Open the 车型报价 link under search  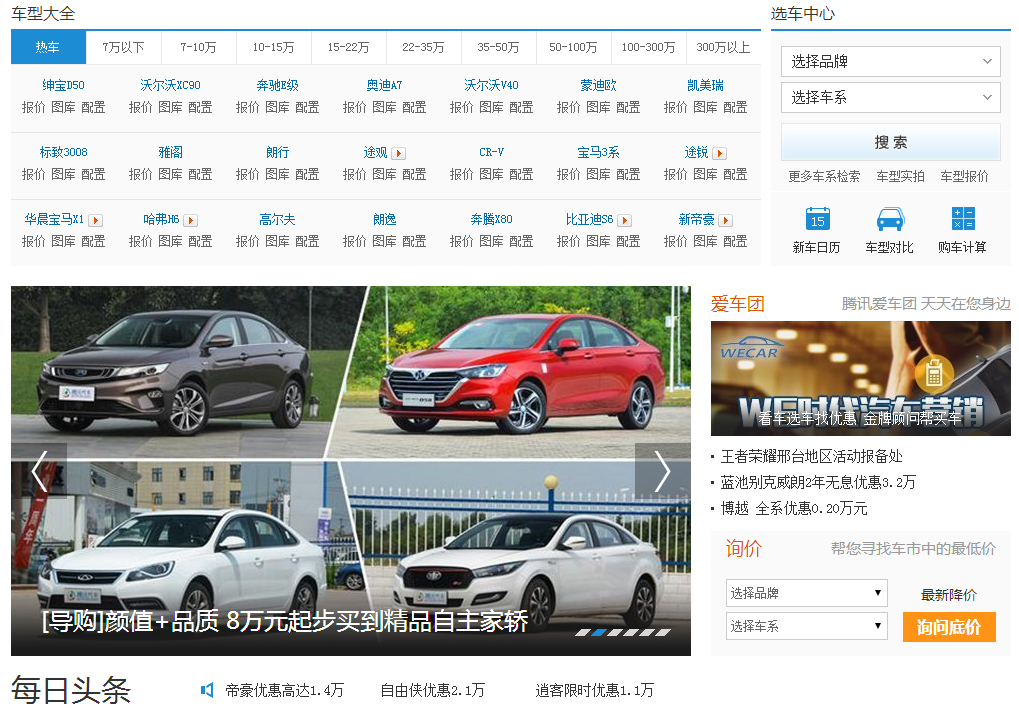coord(964,177)
